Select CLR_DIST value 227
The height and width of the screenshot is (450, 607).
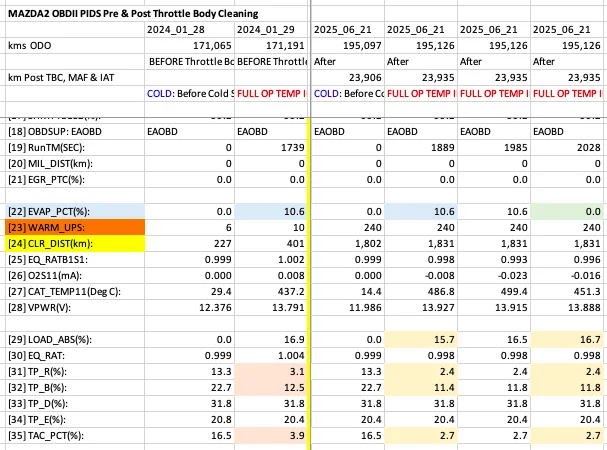(x=189, y=244)
